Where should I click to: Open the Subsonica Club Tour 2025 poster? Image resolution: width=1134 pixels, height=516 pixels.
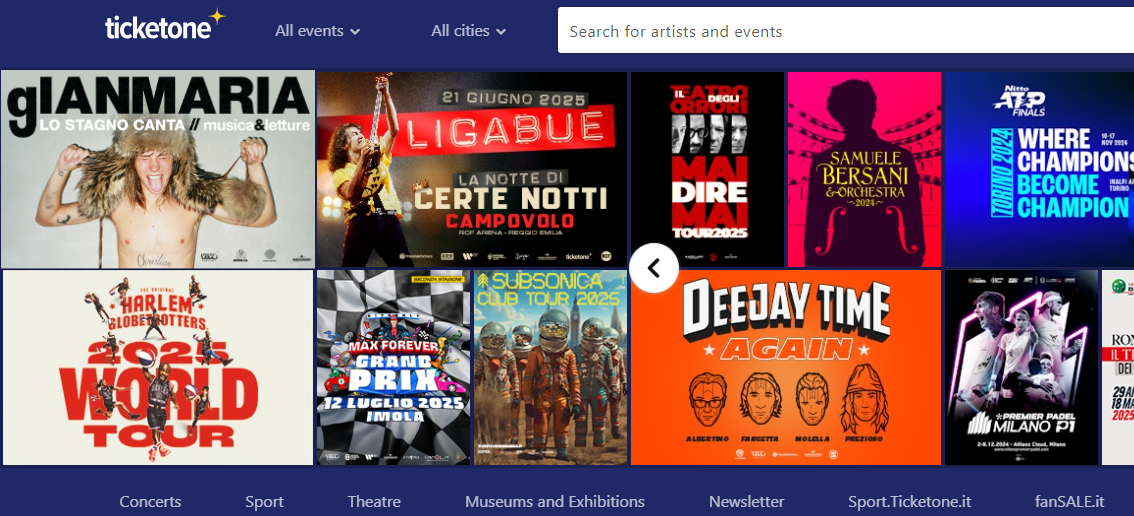point(550,368)
